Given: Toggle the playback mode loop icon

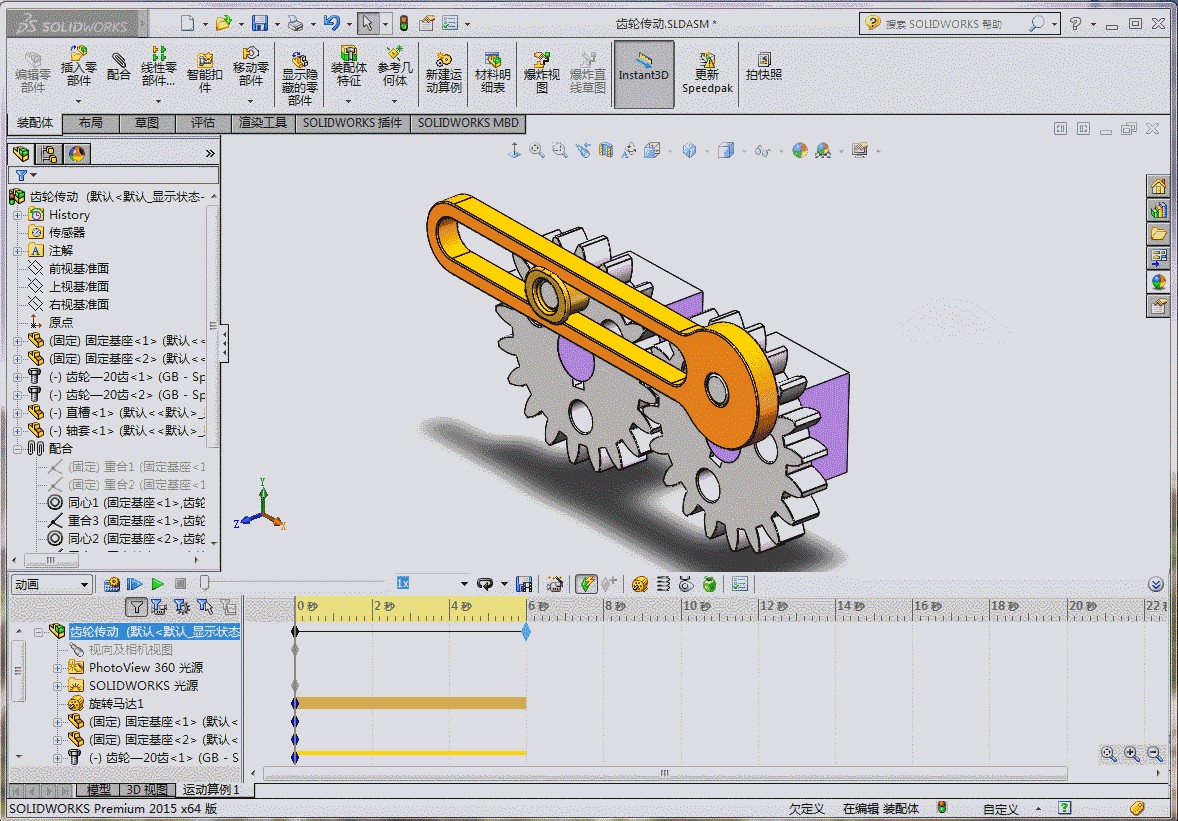Looking at the screenshot, I should click(x=485, y=584).
